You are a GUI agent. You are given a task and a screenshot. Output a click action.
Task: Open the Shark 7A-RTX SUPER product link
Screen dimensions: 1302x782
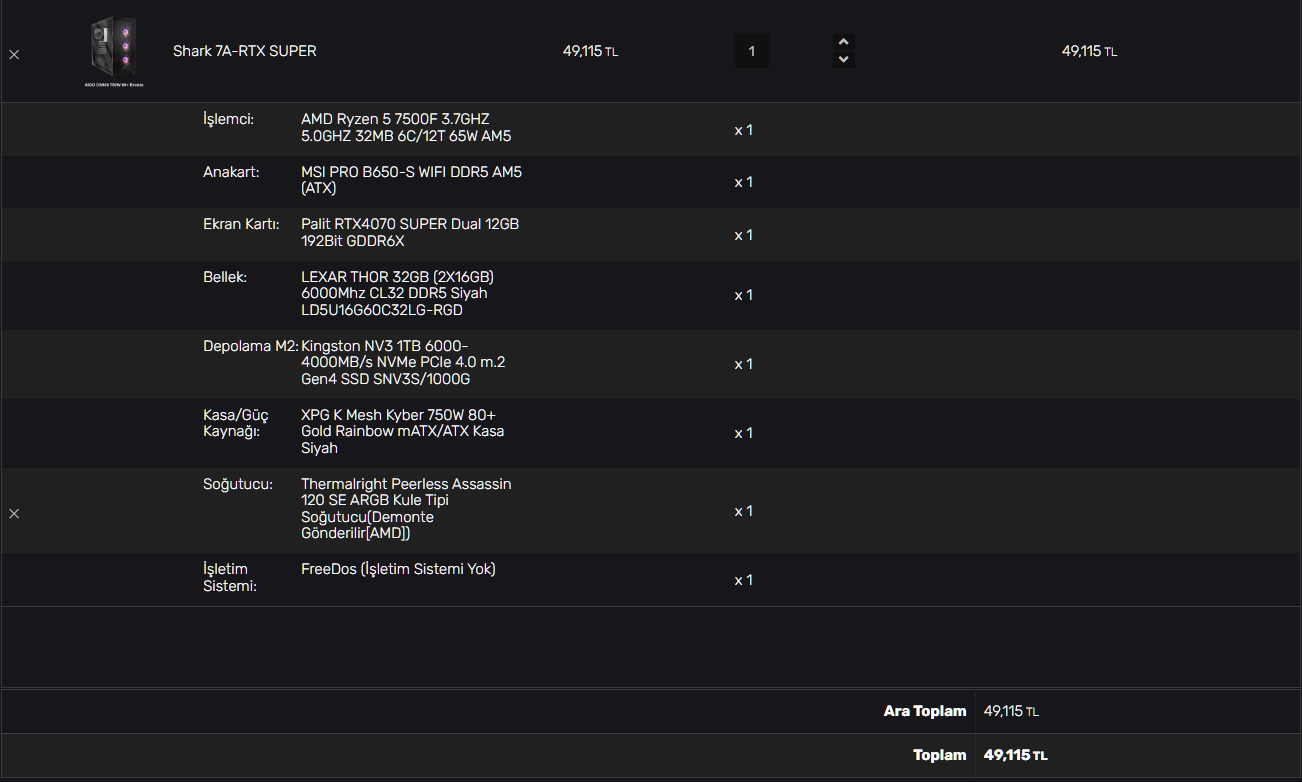pos(245,51)
